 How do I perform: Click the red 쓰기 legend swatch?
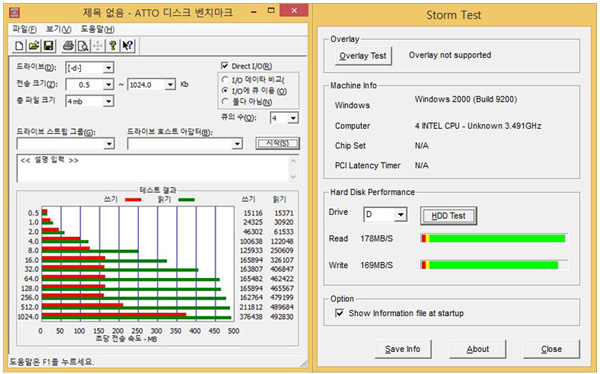[x=133, y=200]
